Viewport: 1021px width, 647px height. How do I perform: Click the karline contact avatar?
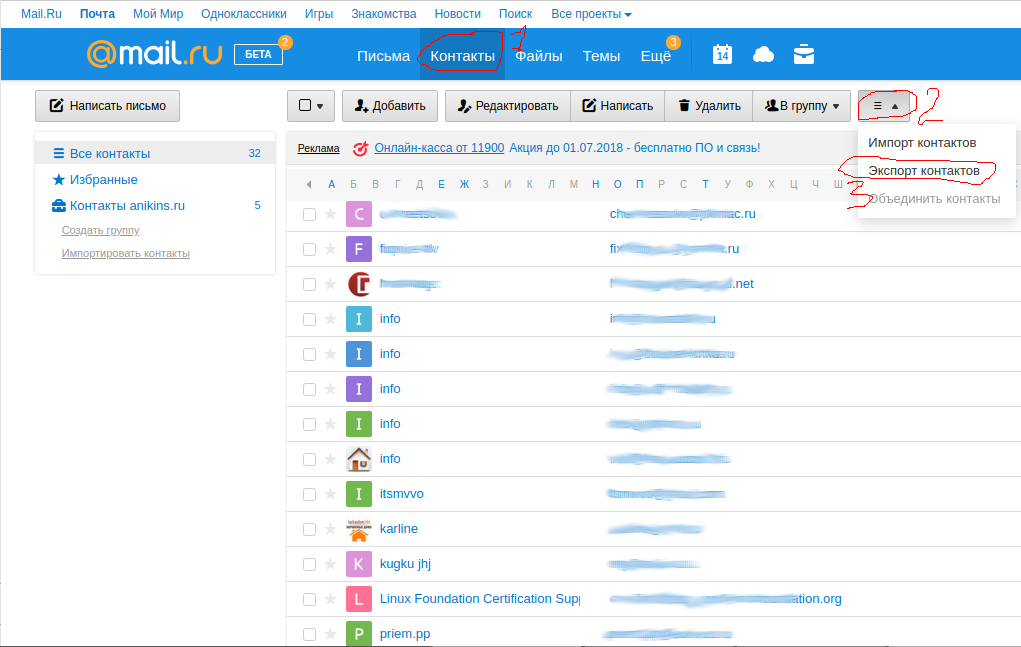click(x=359, y=529)
